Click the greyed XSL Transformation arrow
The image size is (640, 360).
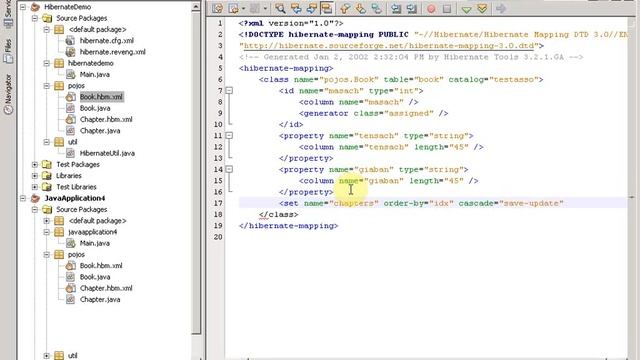coord(501,9)
